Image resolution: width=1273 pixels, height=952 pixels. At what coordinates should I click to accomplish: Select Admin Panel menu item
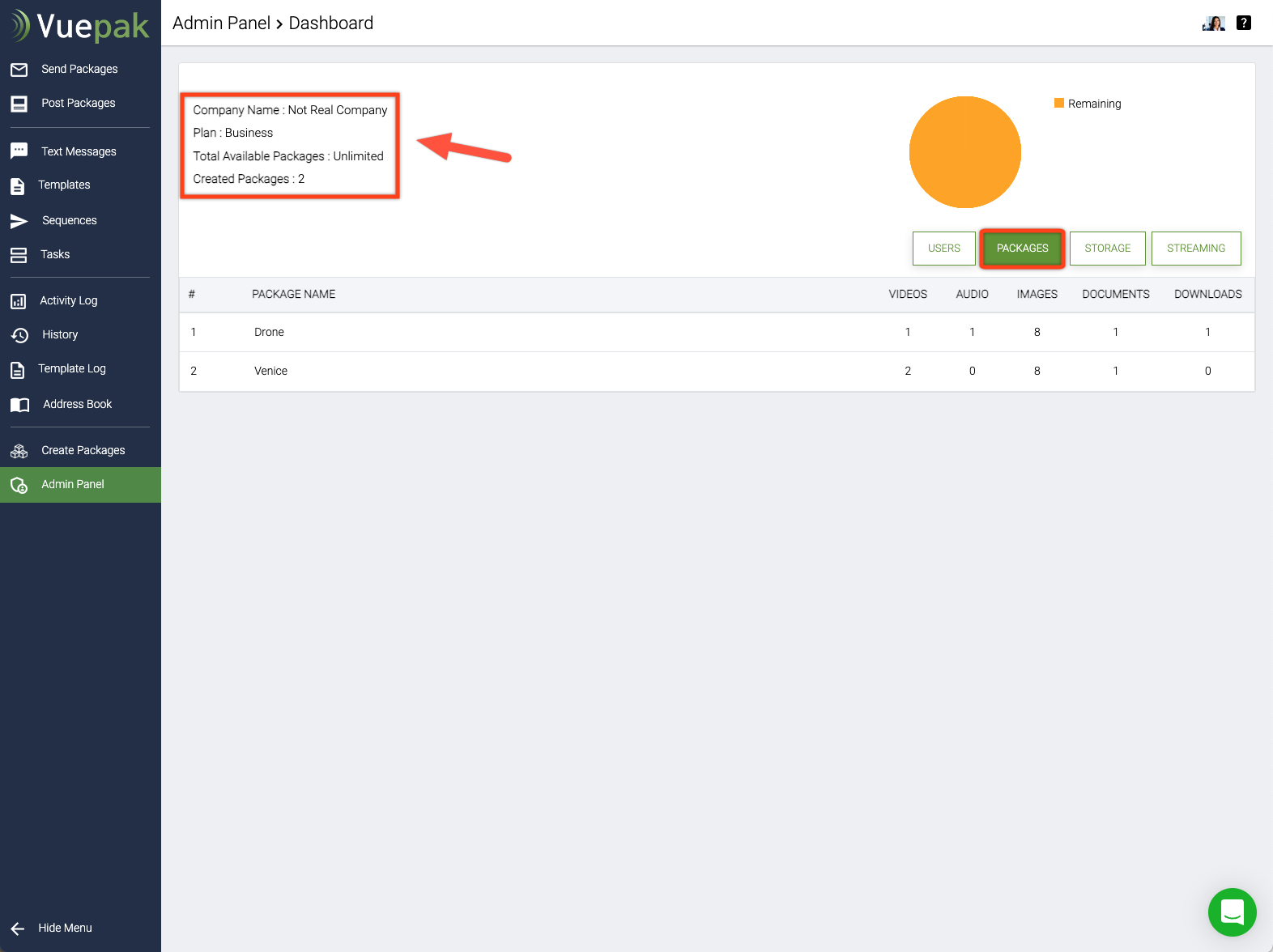point(80,484)
